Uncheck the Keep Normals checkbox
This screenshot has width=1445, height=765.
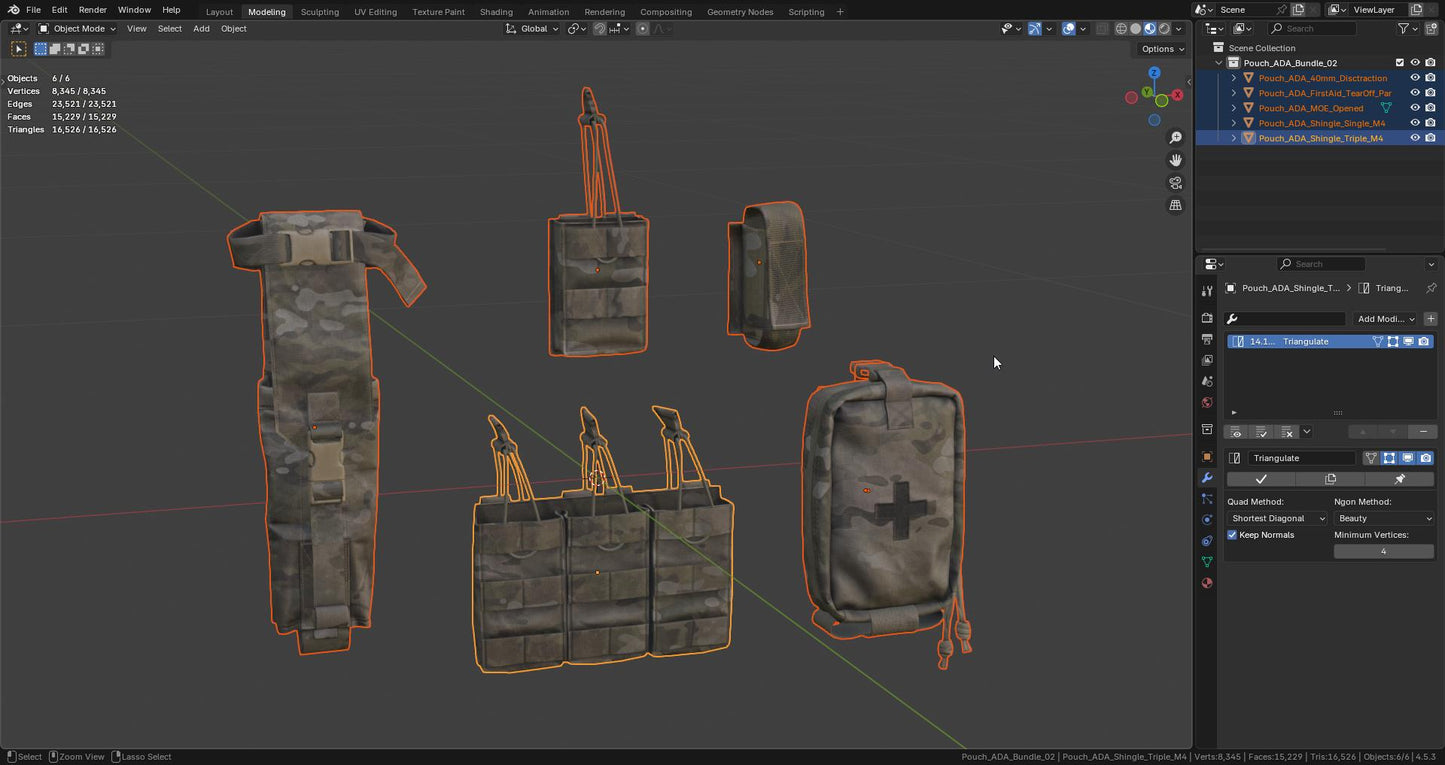coord(1233,535)
